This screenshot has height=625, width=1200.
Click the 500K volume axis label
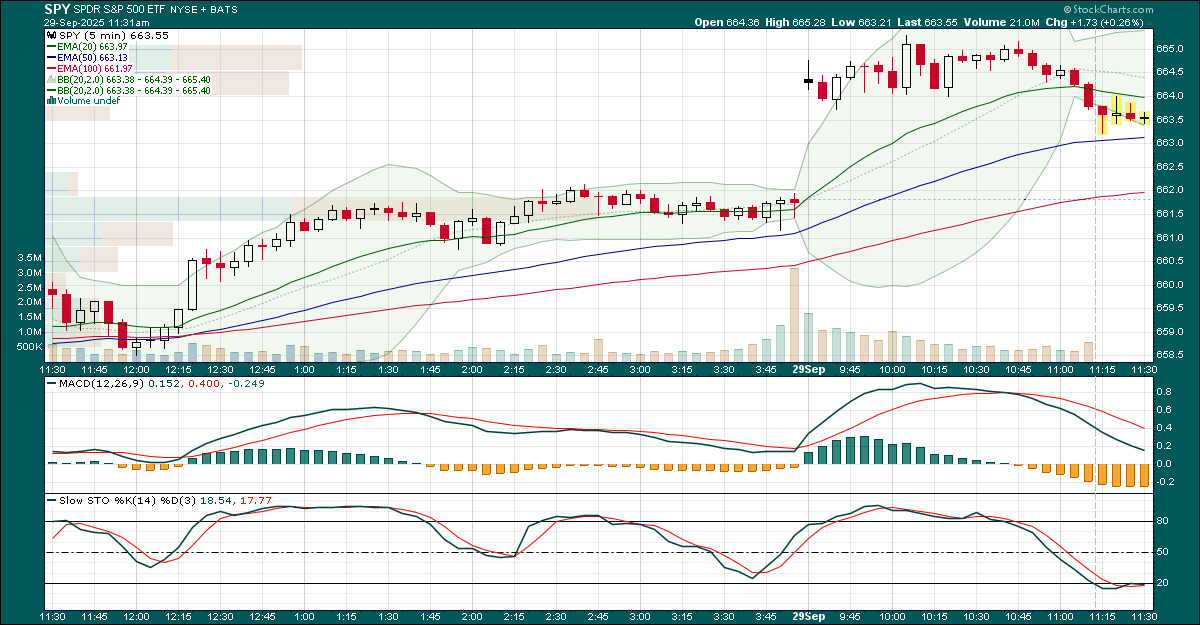pos(27,347)
